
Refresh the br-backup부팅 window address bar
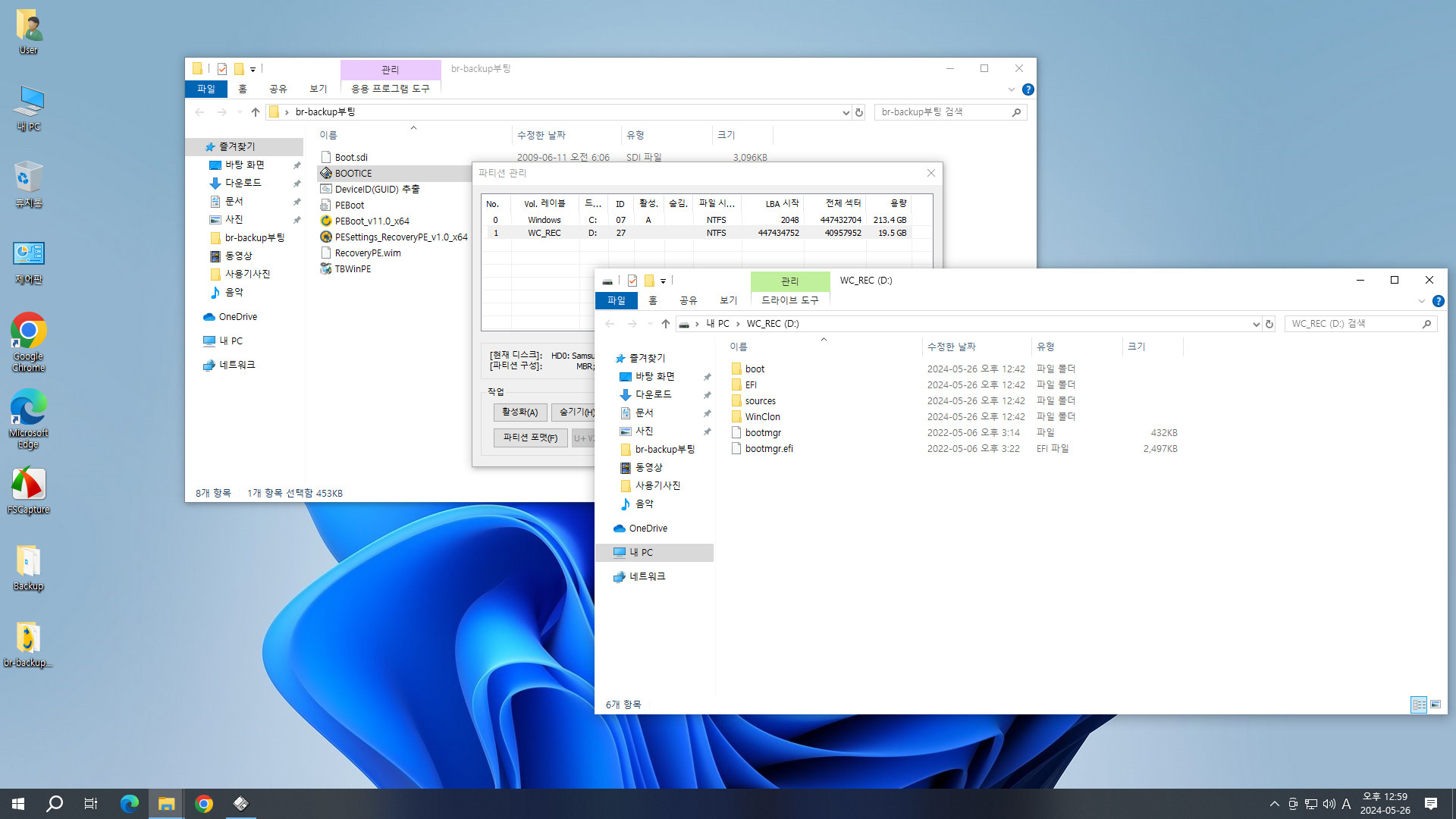click(859, 112)
